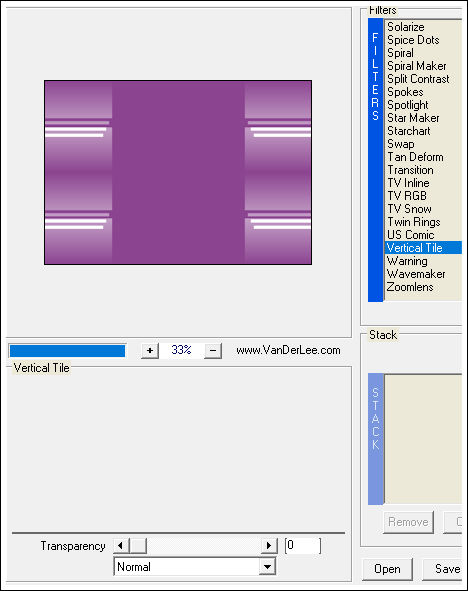Click the Open button
This screenshot has height=591, width=468.
pos(387,569)
